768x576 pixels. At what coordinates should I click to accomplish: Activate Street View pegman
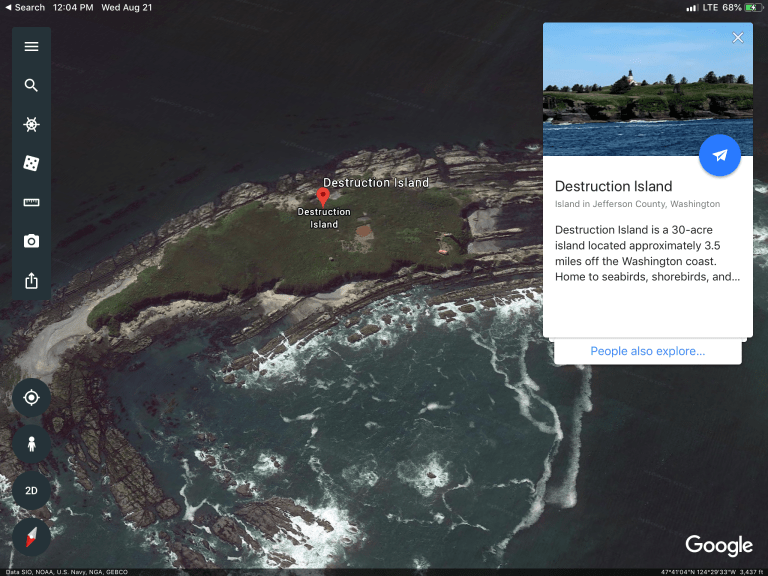pyautogui.click(x=31, y=444)
